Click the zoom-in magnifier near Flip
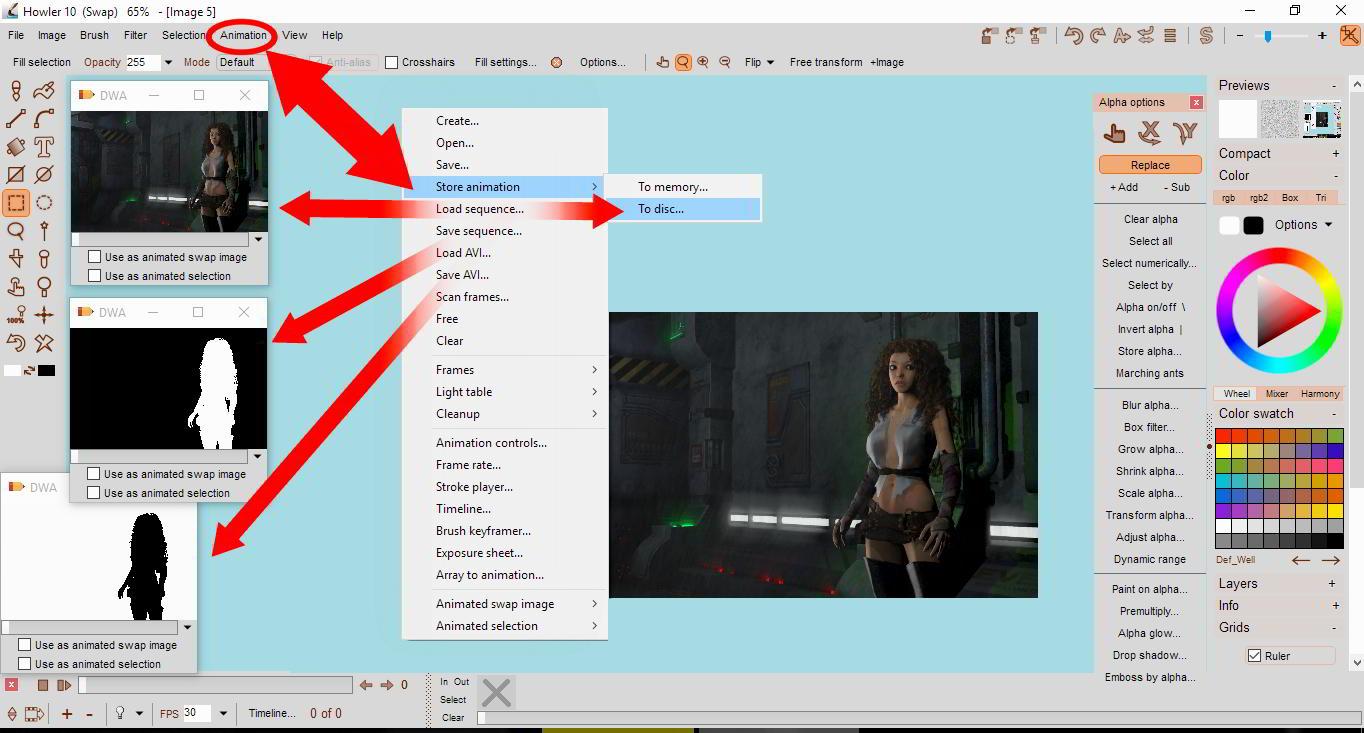The width and height of the screenshot is (1364, 733). click(703, 62)
